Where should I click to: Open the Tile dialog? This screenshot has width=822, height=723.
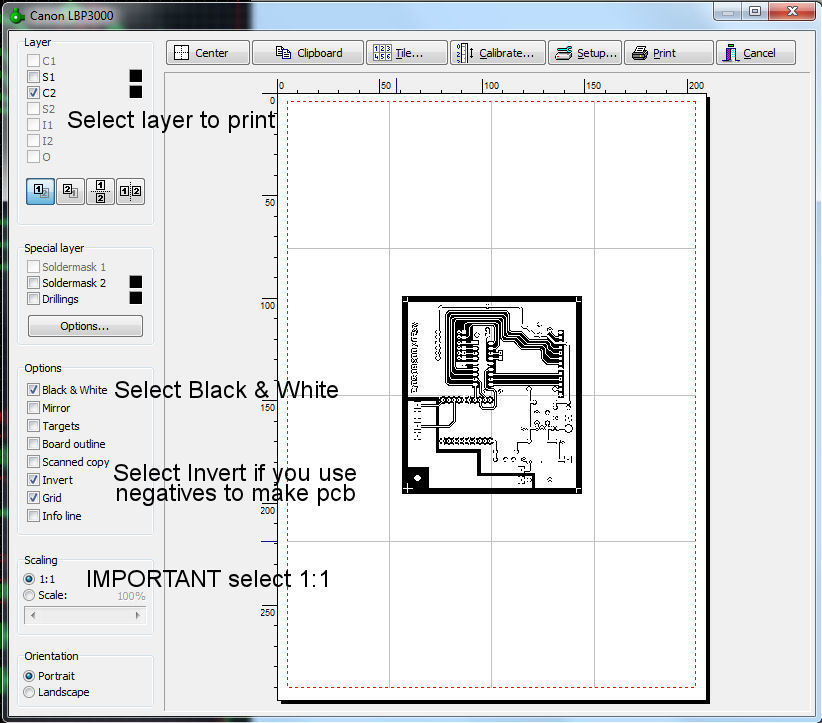click(x=407, y=53)
